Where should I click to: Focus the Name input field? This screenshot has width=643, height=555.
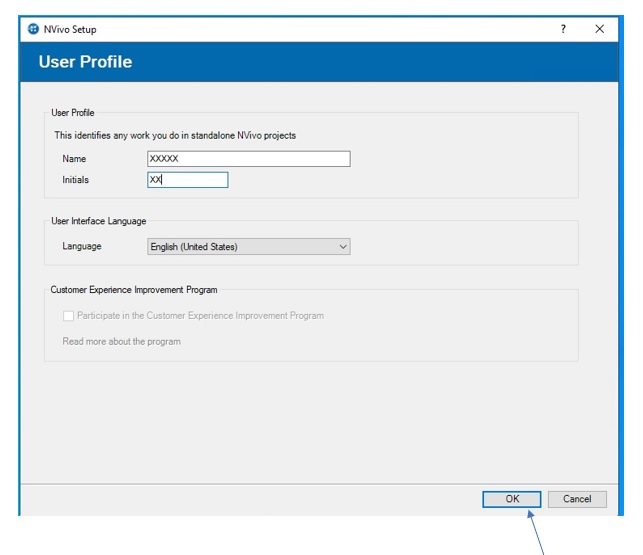(x=249, y=159)
